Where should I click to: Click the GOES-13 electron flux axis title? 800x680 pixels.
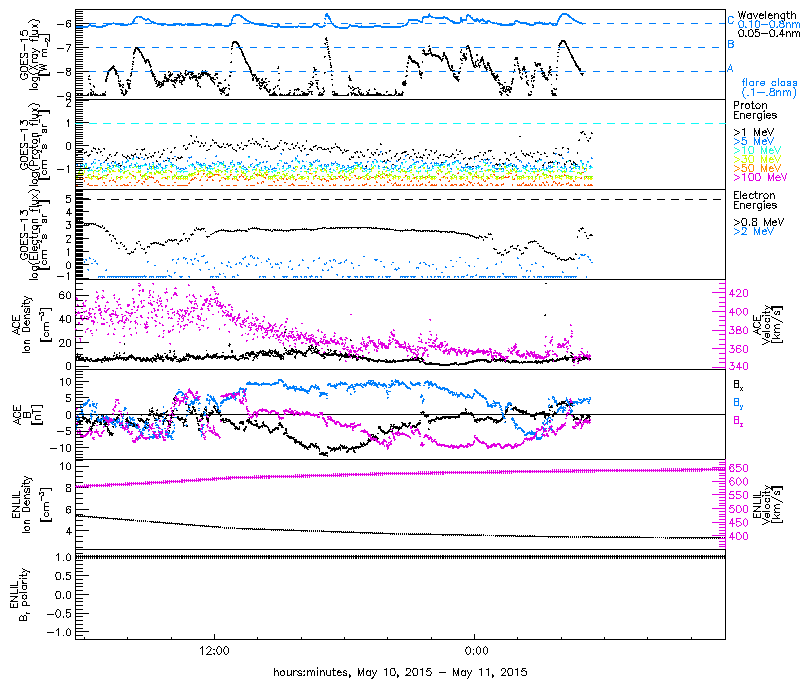[34, 234]
